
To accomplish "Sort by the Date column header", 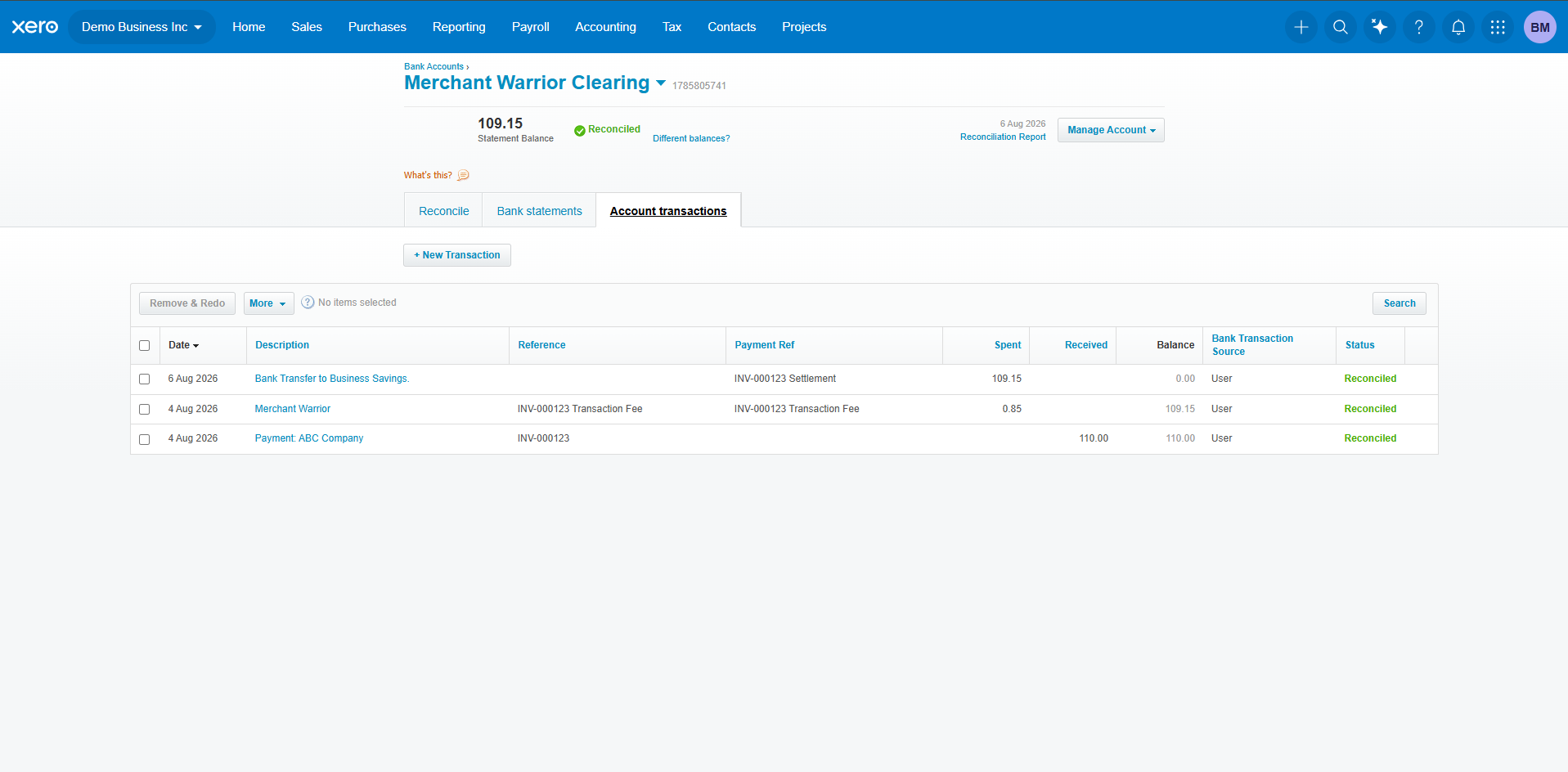I will coord(183,345).
